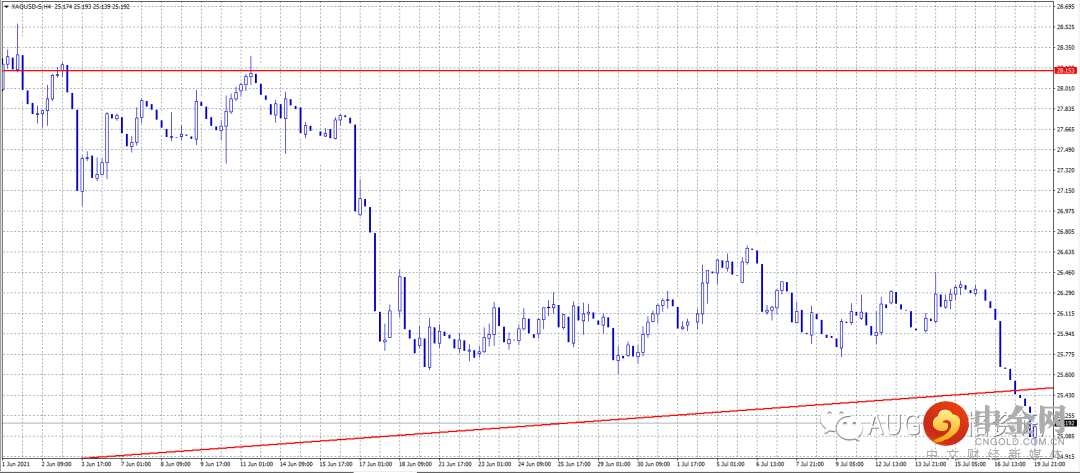Click the 27.490 price axis label
The height and width of the screenshot is (473, 1080).
click(x=1065, y=149)
